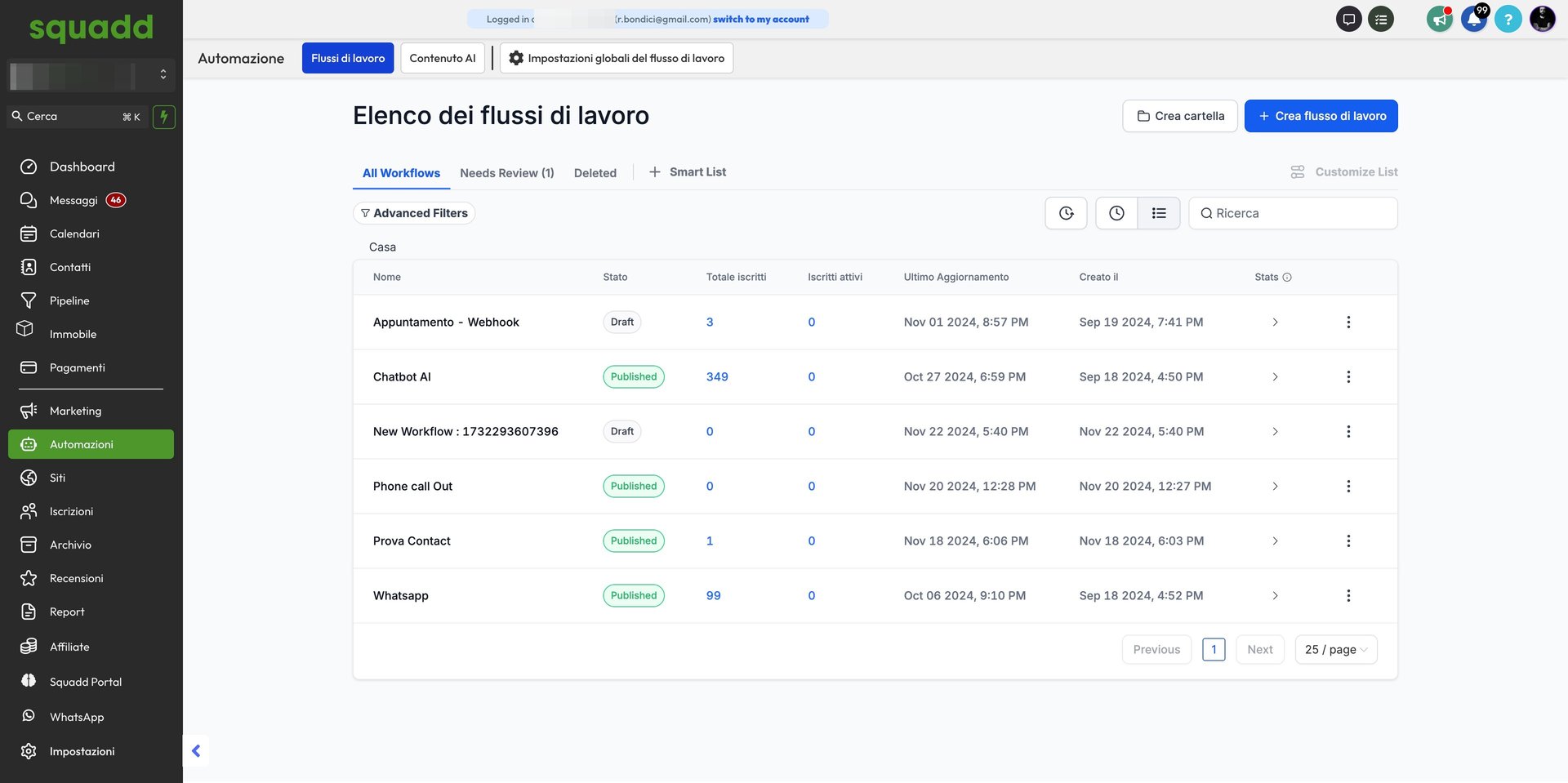This screenshot has width=1568, height=783.
Task: Switch to Needs Review tab
Action: 506,173
